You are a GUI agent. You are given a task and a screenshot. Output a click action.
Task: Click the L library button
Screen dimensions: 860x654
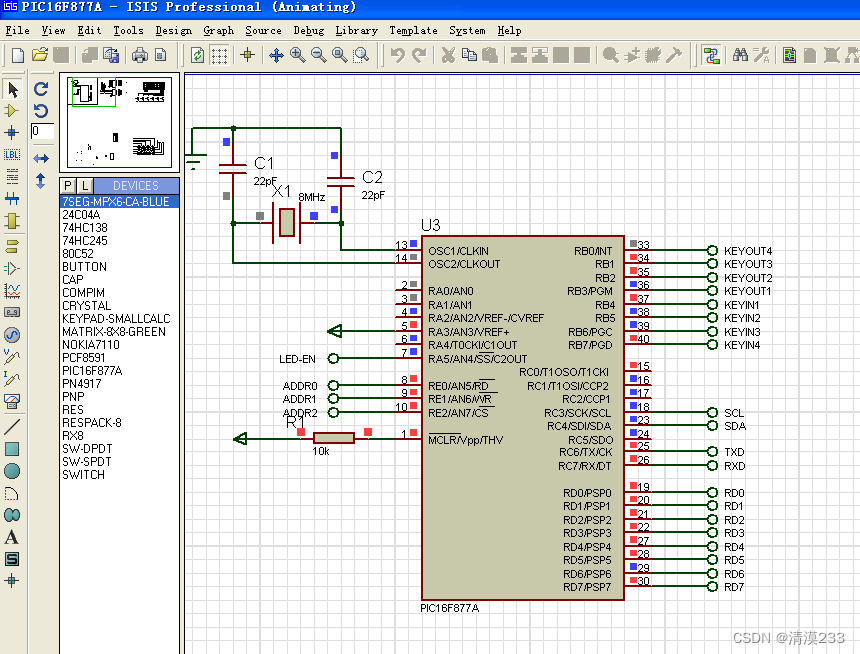(85, 185)
